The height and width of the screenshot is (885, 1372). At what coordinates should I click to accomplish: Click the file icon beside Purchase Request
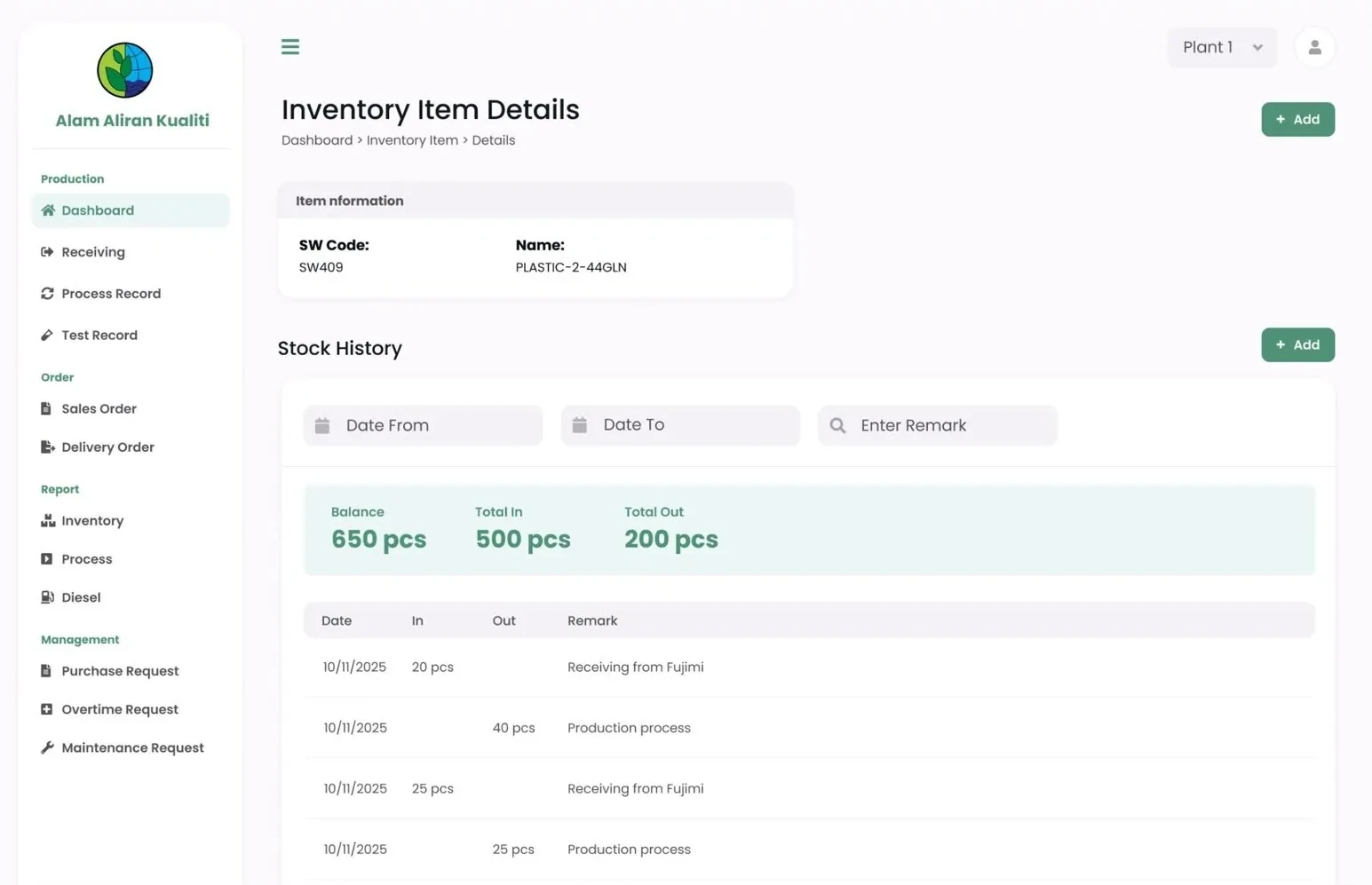tap(46, 671)
